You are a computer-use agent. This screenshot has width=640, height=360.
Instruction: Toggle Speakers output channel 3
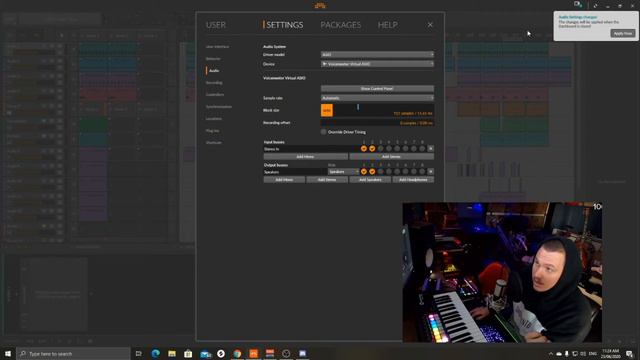tap(380, 172)
